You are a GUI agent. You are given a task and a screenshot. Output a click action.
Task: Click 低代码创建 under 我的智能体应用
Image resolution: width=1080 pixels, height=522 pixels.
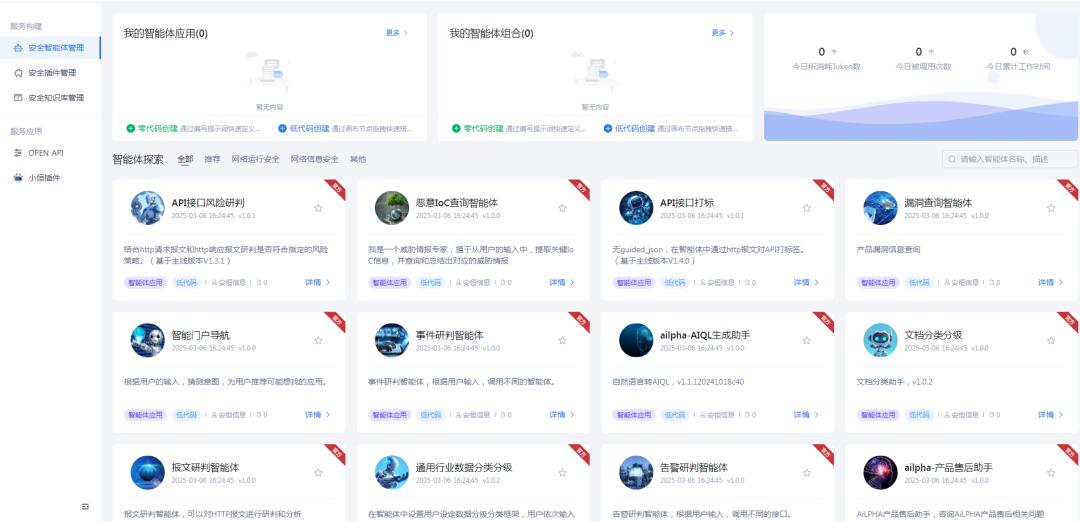coord(304,128)
